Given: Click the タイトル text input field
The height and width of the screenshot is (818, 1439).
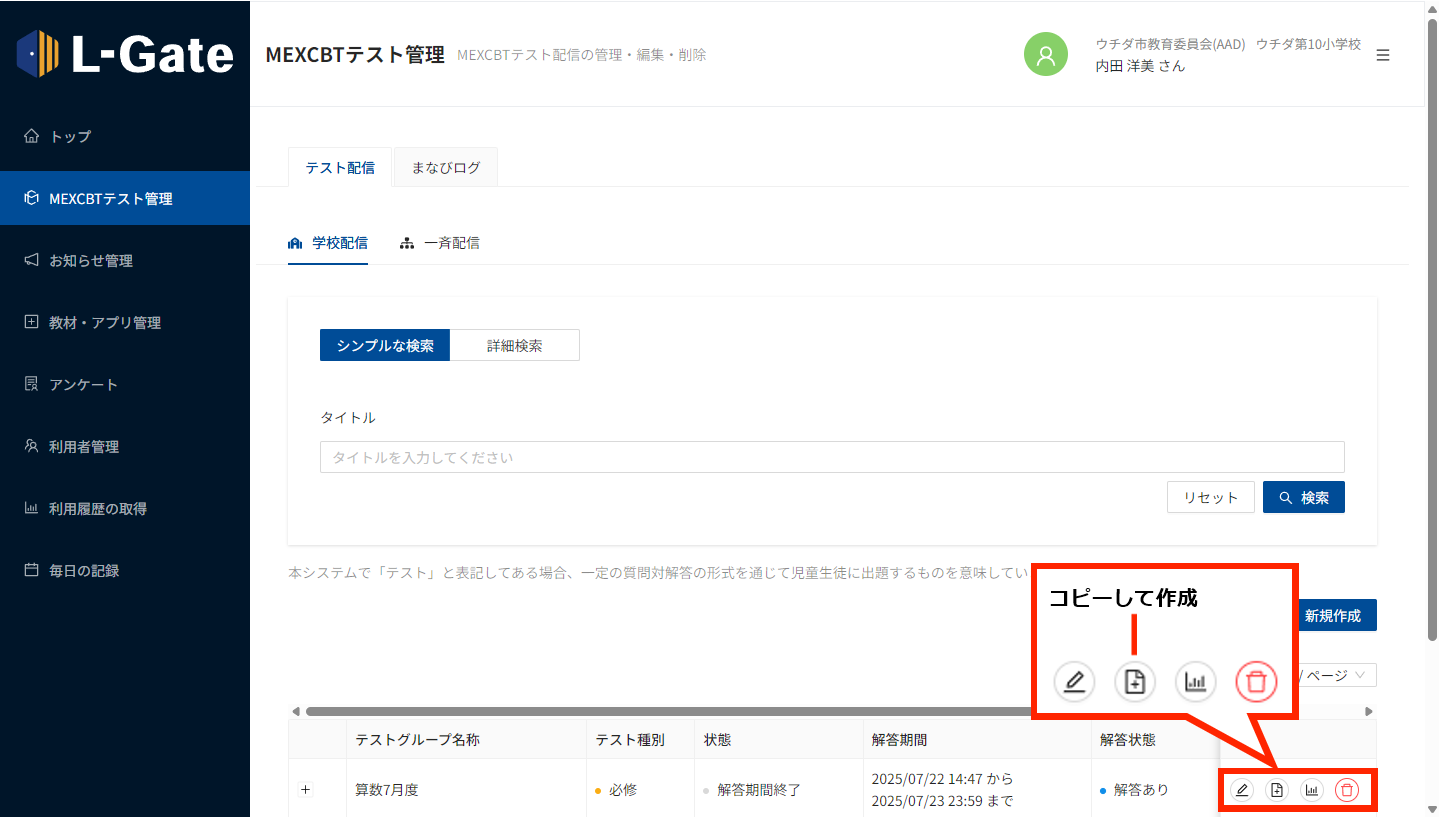Looking at the screenshot, I should (x=831, y=457).
